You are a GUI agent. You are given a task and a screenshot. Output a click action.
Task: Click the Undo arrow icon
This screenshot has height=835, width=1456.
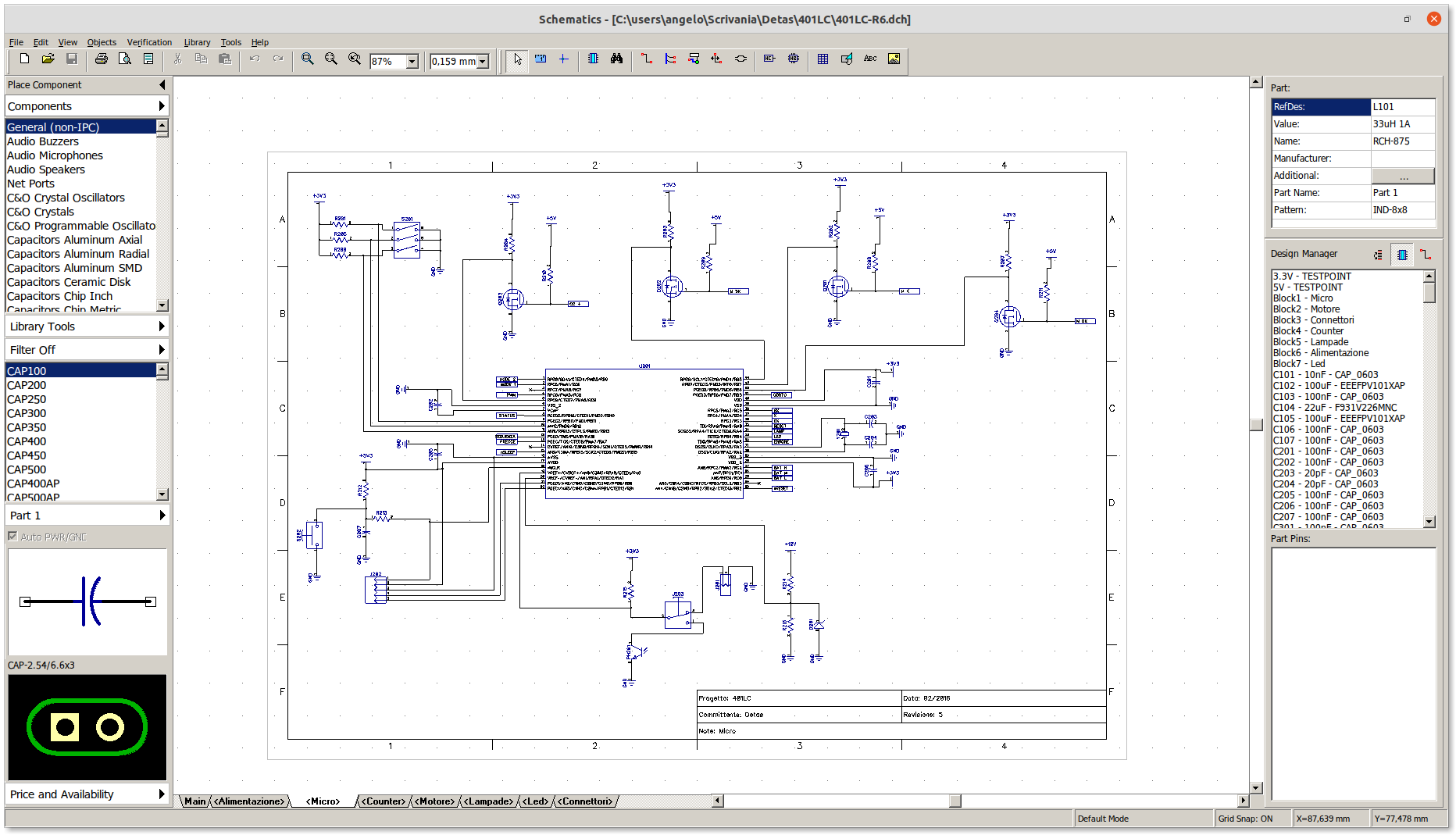[x=255, y=59]
